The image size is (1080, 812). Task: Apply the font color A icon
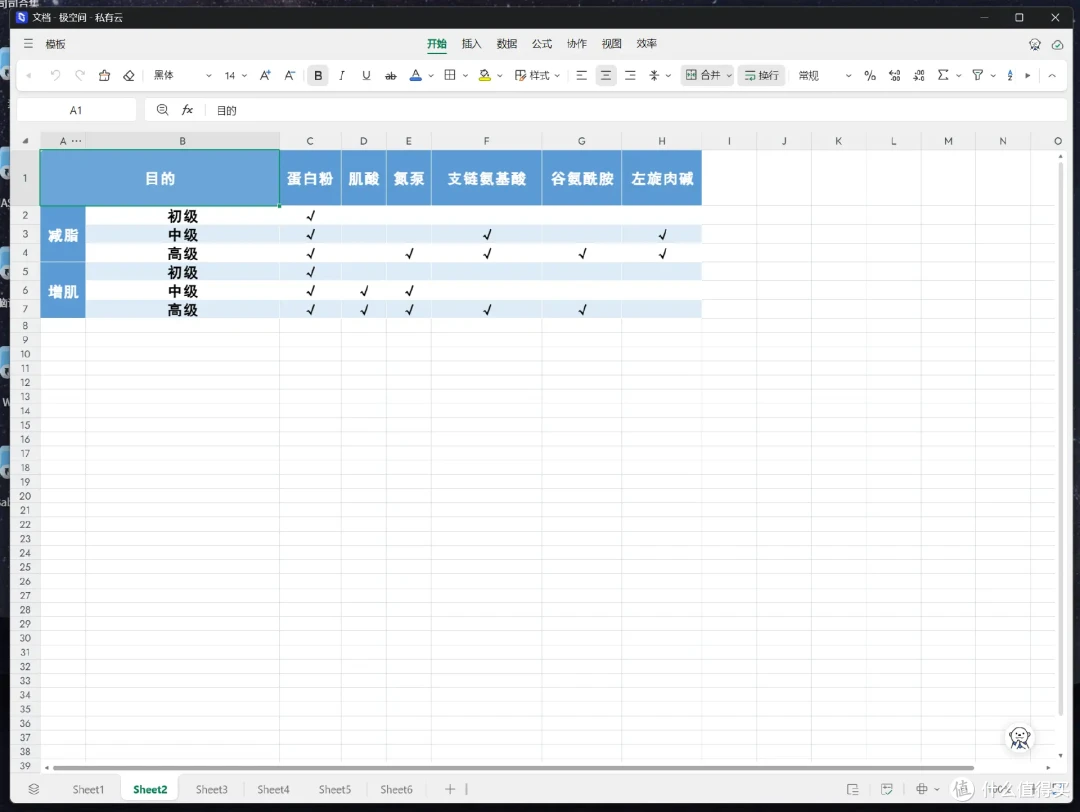point(415,75)
